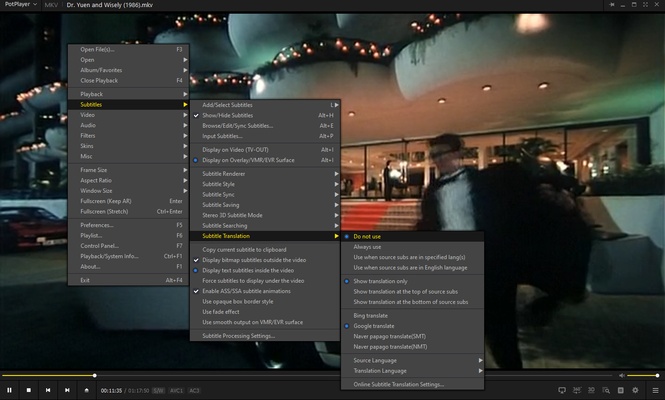Open the Video submenu
The height and width of the screenshot is (400, 665).
pos(129,115)
